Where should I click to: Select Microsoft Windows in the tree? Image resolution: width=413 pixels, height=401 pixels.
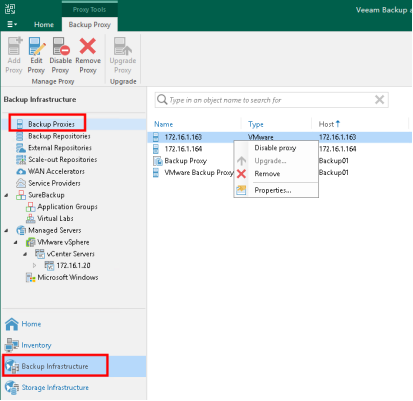pos(68,277)
